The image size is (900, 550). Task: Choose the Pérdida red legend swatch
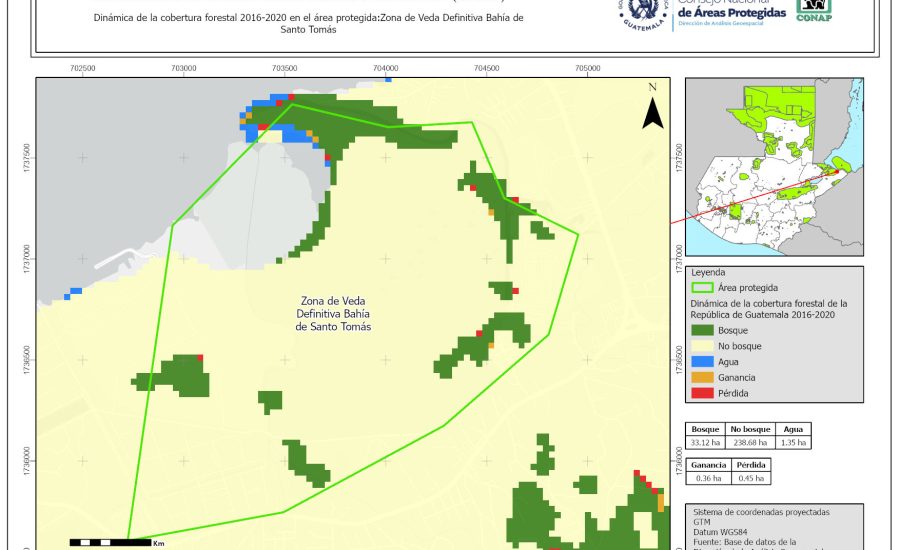(702, 393)
